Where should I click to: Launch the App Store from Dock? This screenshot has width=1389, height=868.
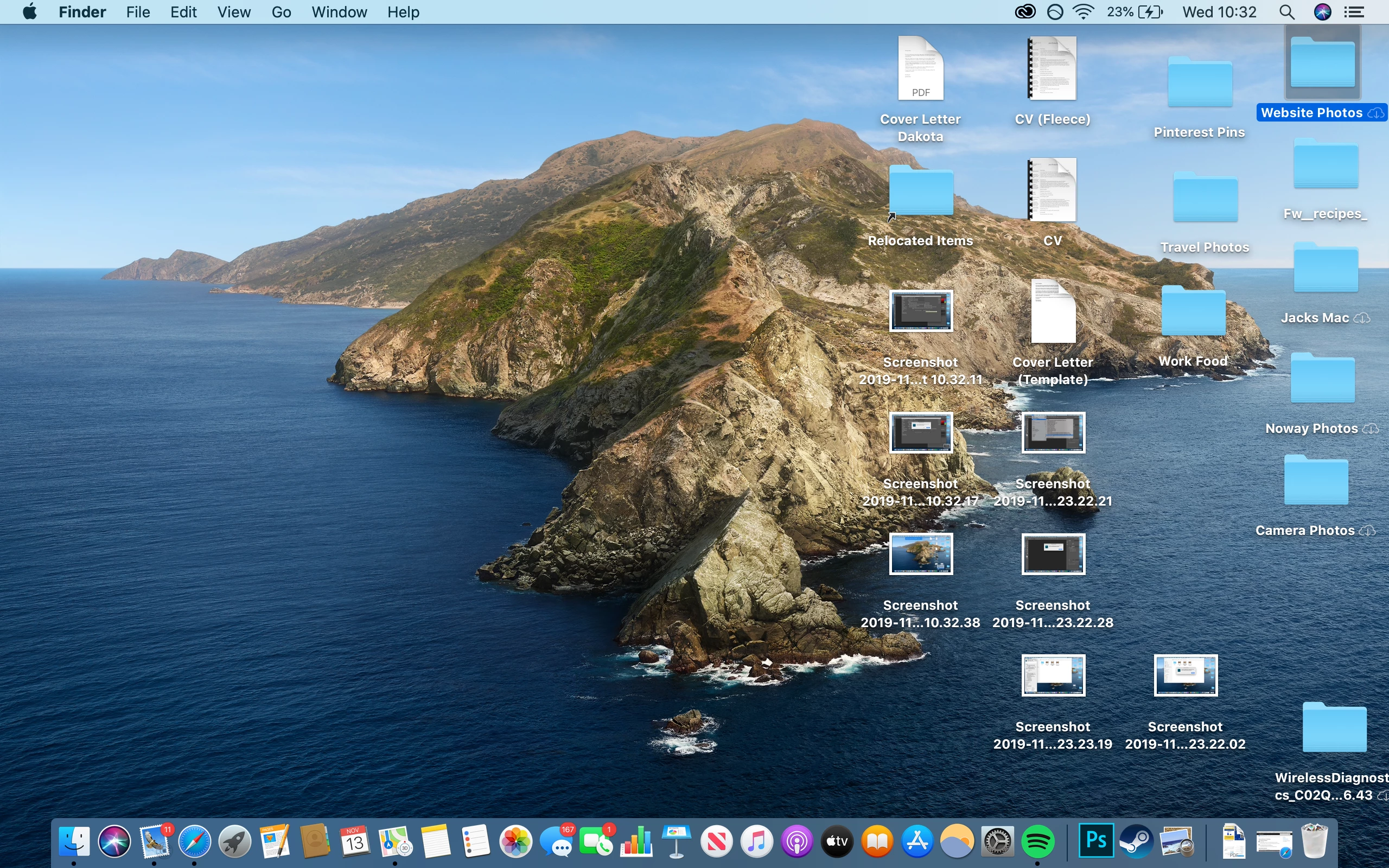[917, 841]
